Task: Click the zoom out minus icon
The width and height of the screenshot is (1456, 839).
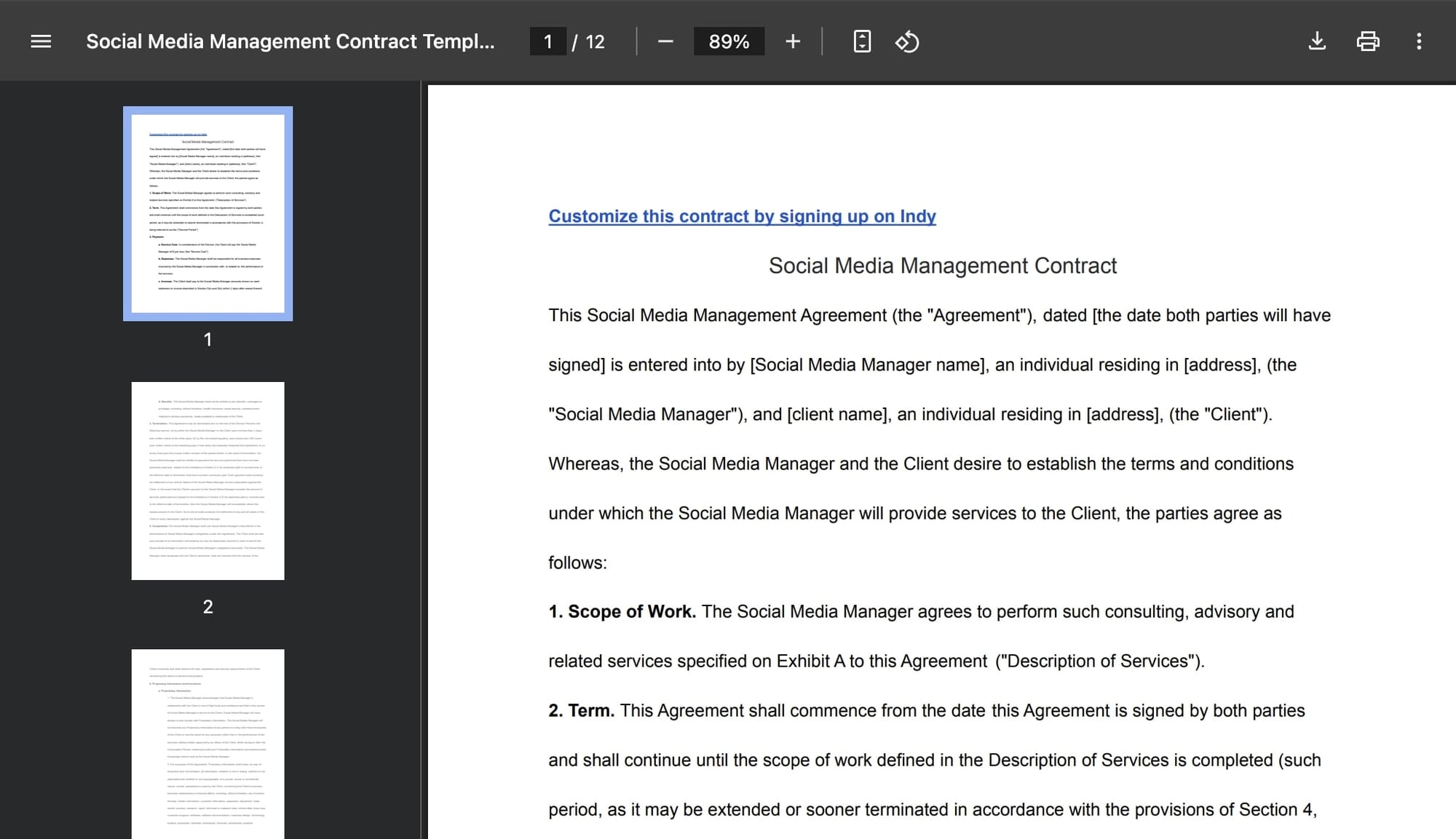Action: 665,41
